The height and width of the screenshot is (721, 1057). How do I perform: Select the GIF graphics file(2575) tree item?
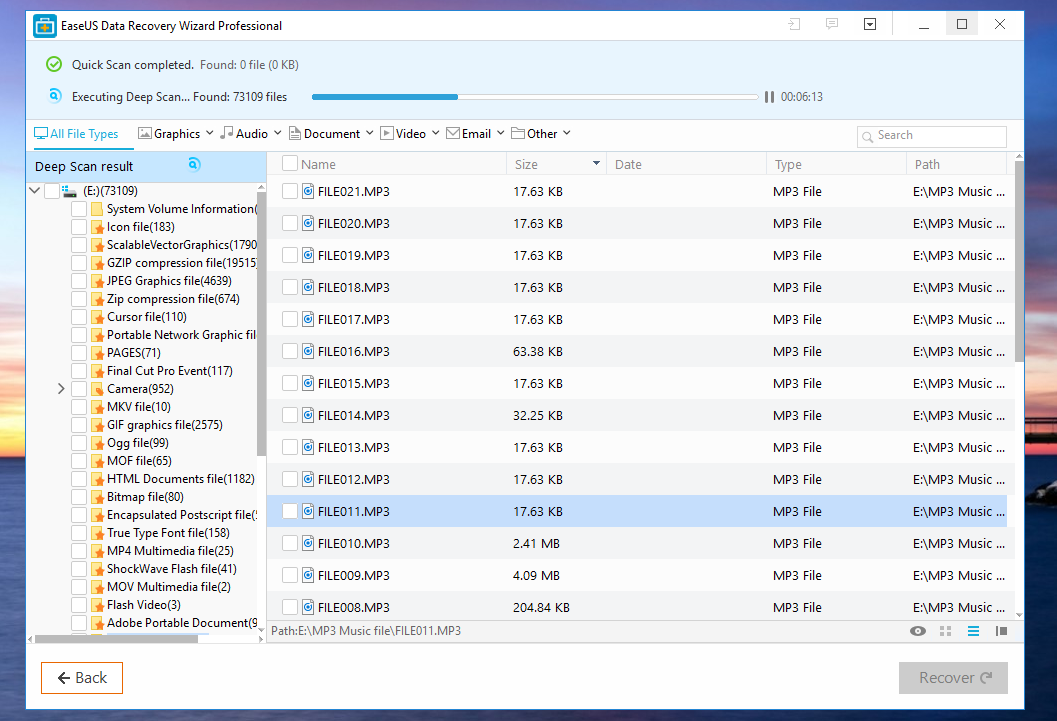point(164,425)
